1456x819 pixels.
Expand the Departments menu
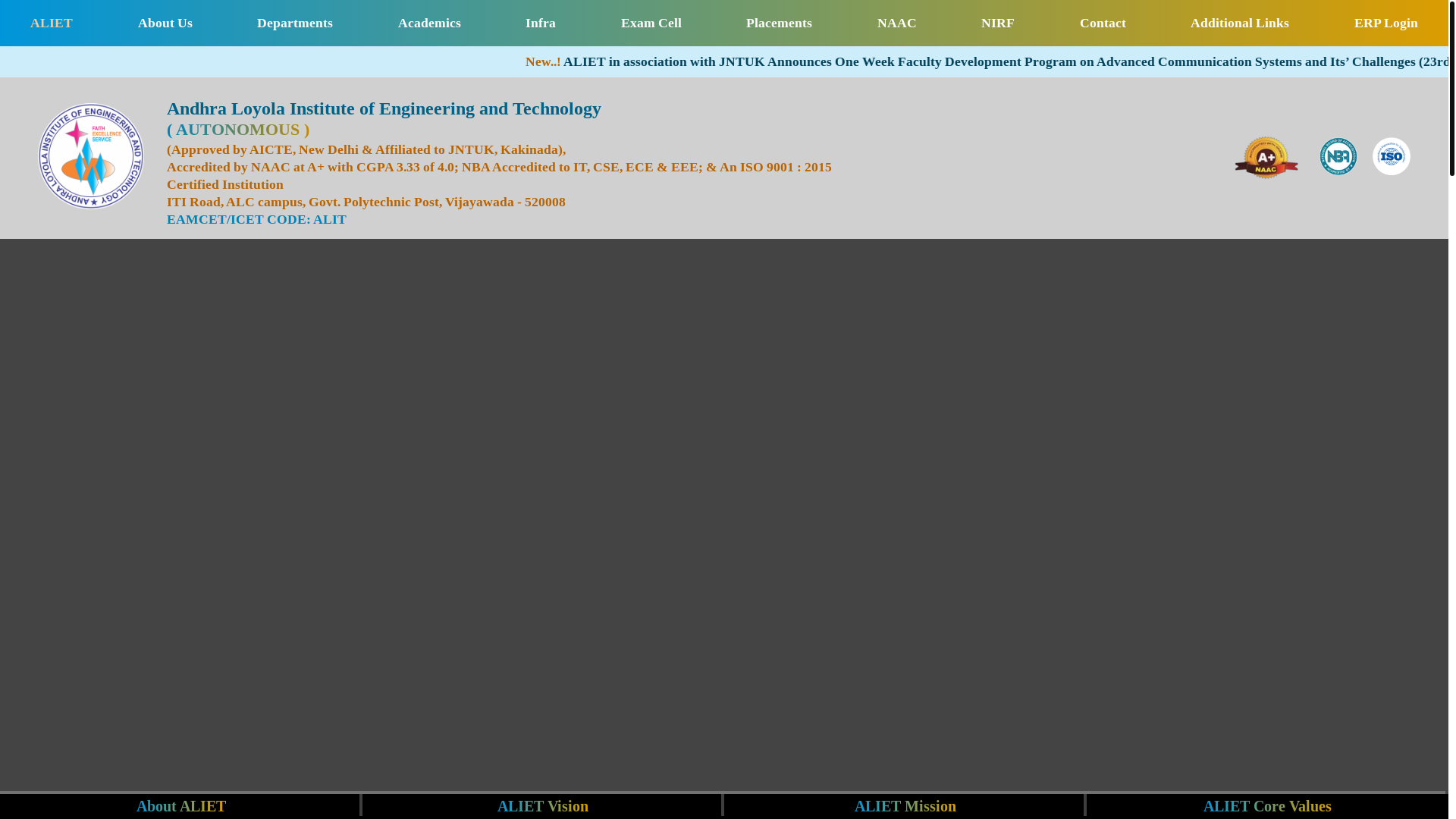point(295,23)
